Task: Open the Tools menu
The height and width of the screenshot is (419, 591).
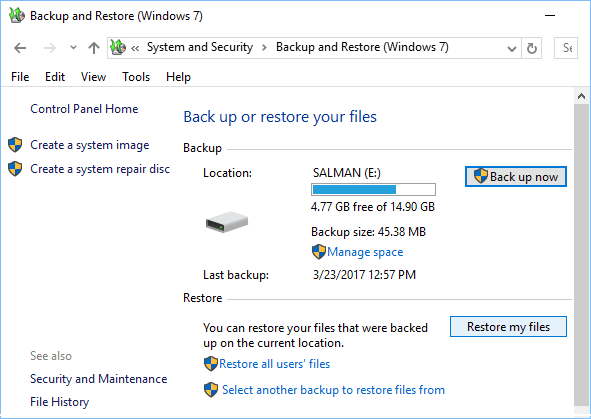Action: (136, 77)
